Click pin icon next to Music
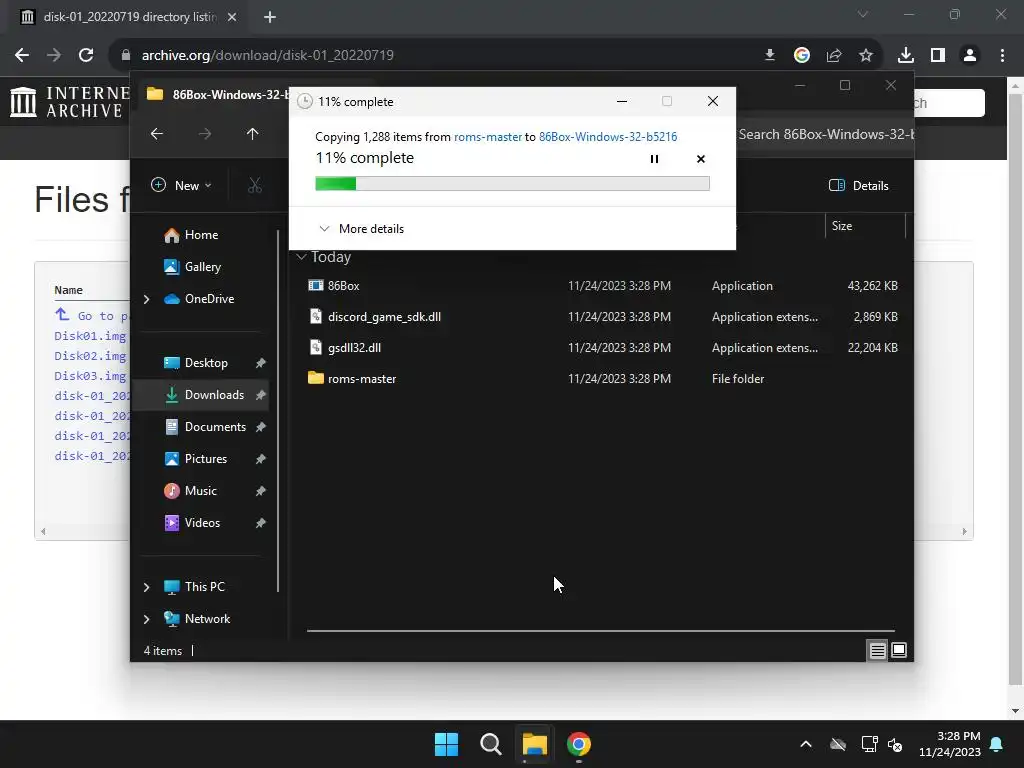This screenshot has width=1024, height=768. point(261,490)
